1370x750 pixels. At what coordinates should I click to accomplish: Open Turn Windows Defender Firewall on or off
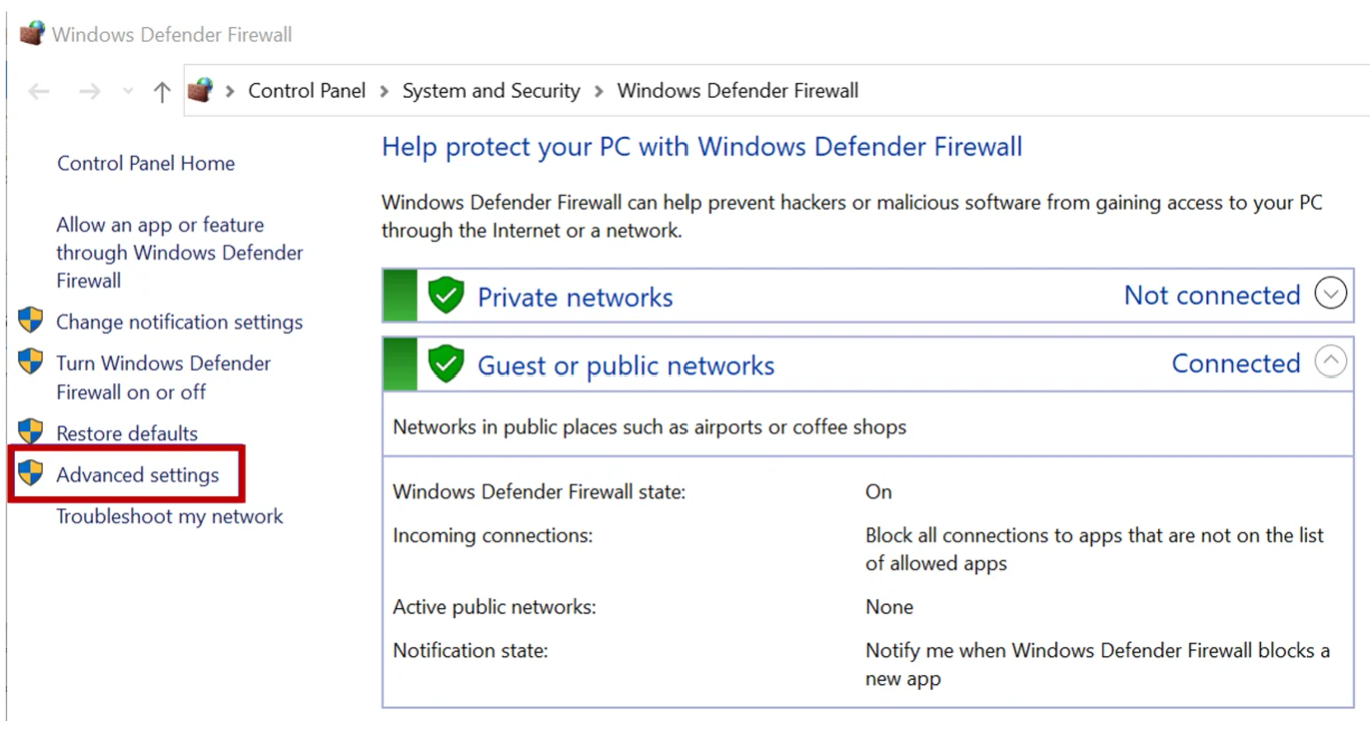pyautogui.click(x=163, y=377)
